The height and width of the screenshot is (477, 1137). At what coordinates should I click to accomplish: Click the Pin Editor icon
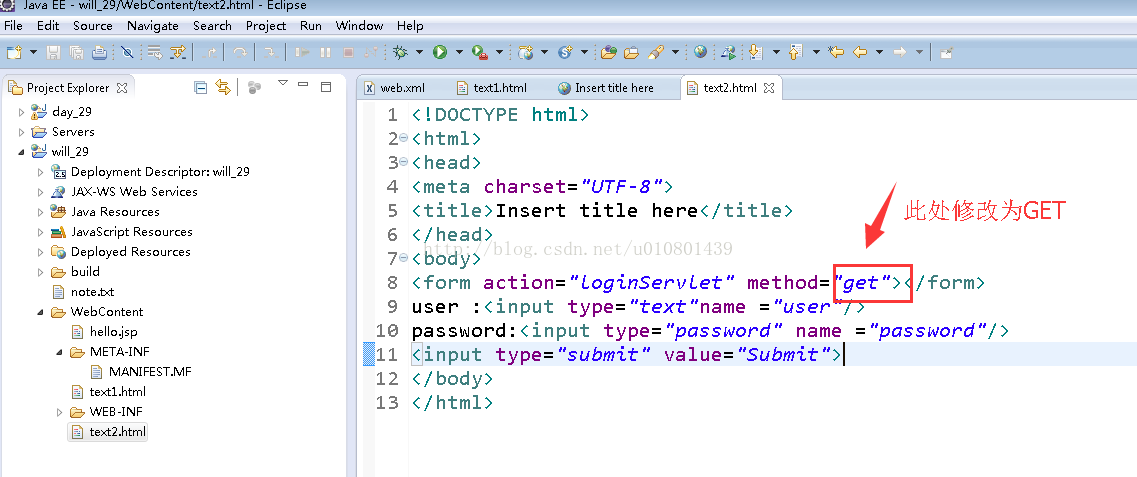click(946, 52)
